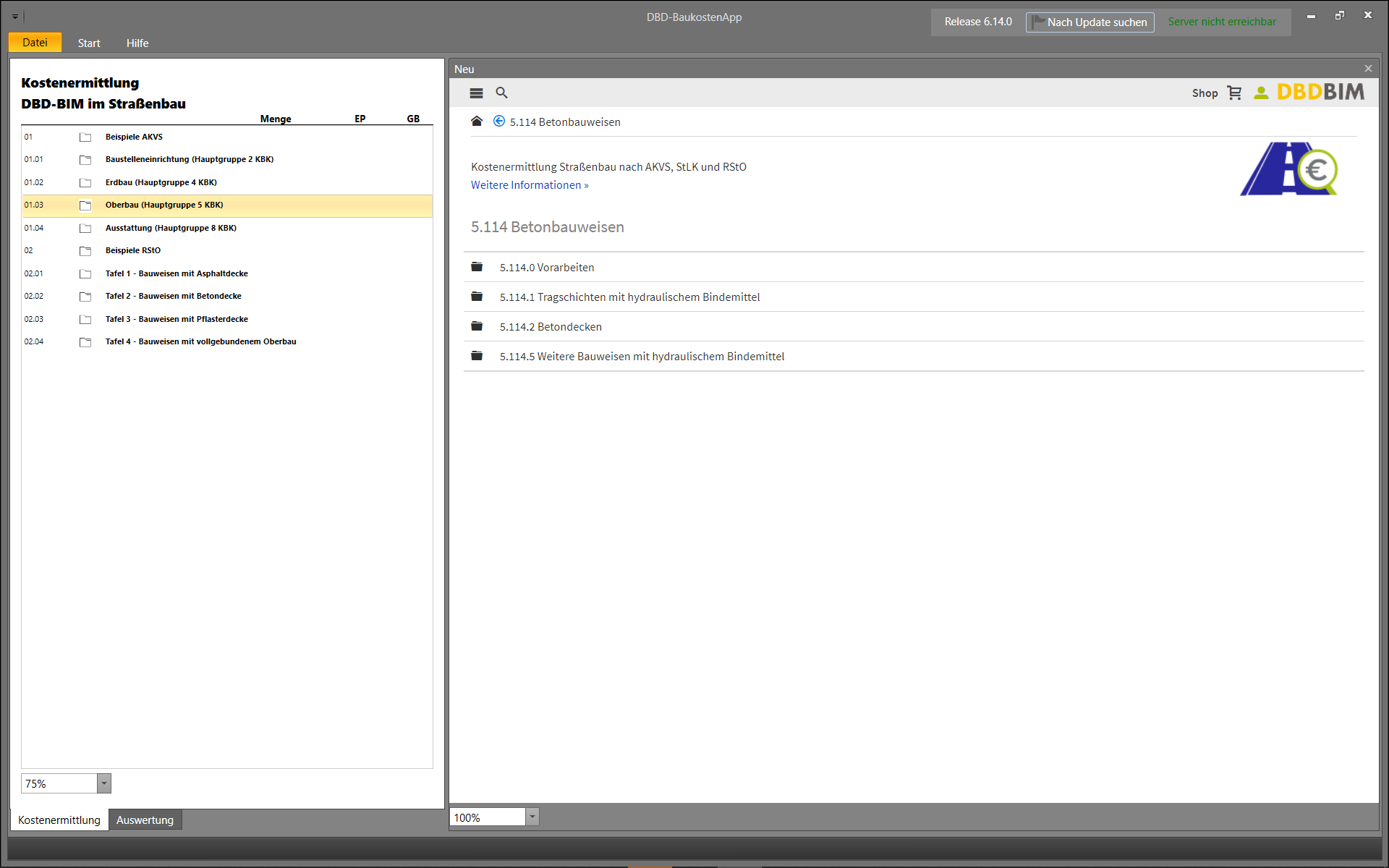1389x868 pixels.
Task: Select Tafel 4 - Bauweisen mit vollgebundenem Oberbau
Action: click(227, 341)
